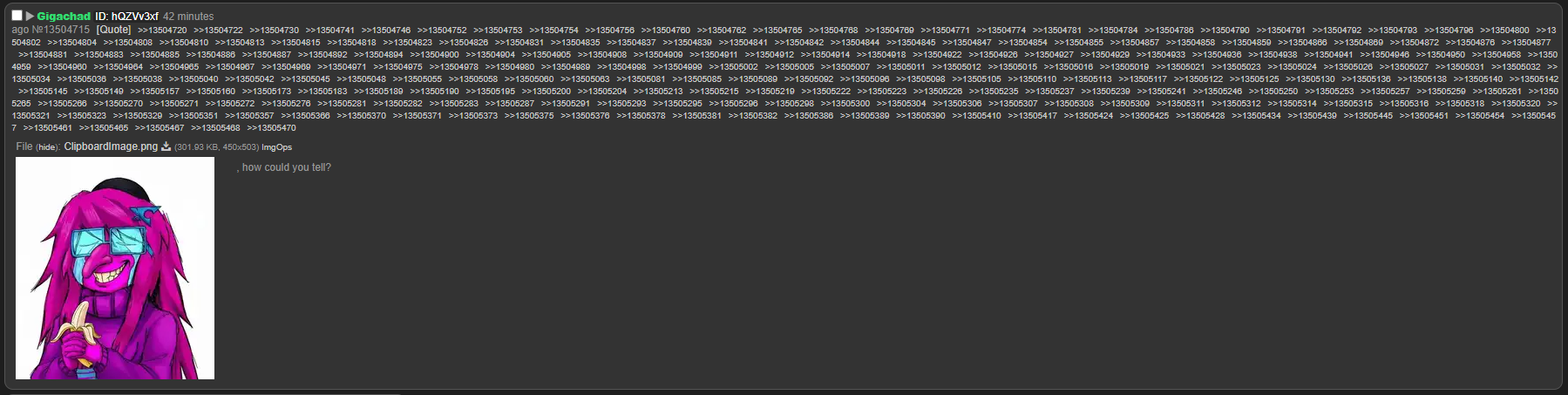The height and width of the screenshot is (395, 1568).
Task: Jump to quoted post >>13505145
Action: click(43, 92)
